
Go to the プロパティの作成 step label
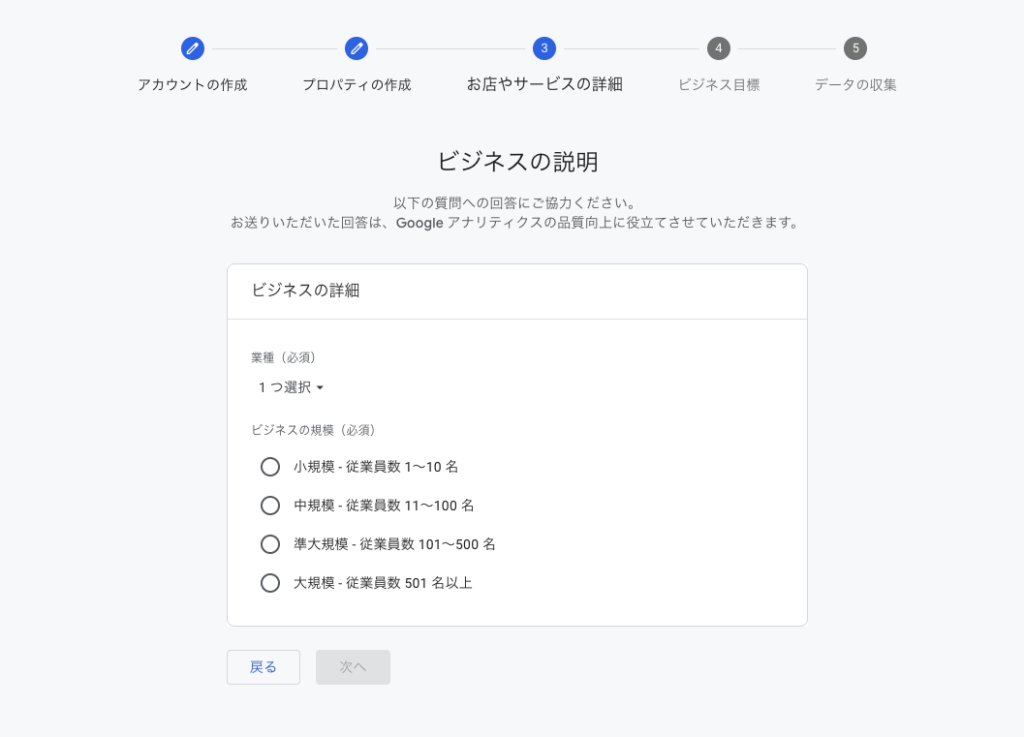point(356,85)
